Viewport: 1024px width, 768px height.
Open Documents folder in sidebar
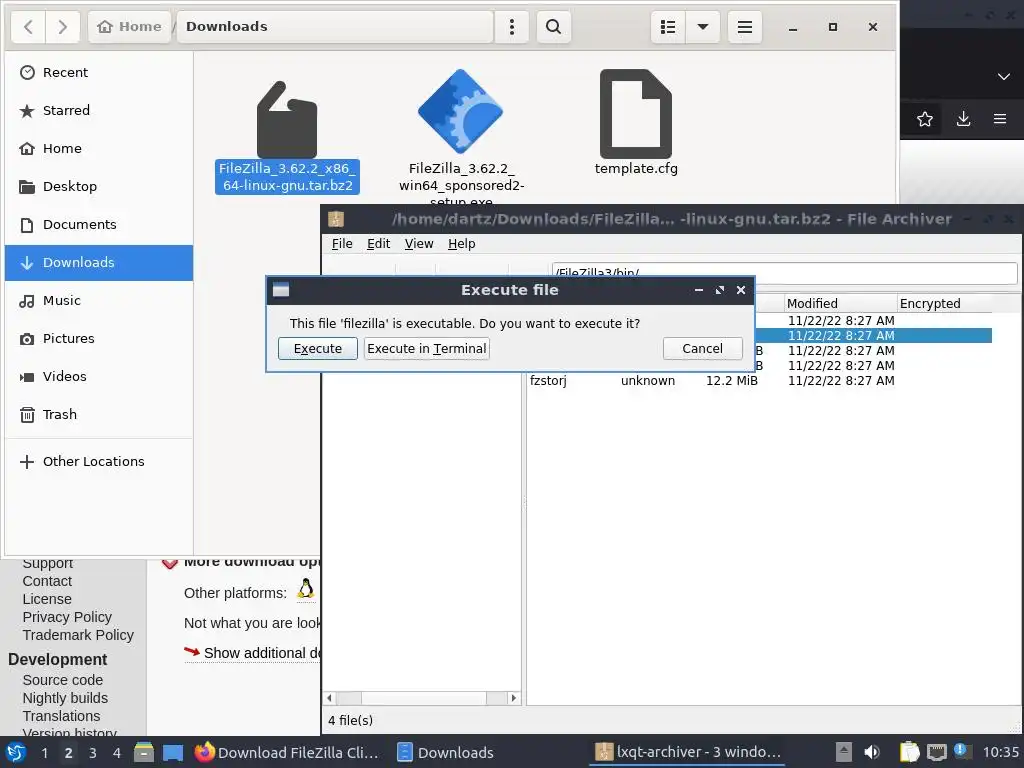click(99, 224)
